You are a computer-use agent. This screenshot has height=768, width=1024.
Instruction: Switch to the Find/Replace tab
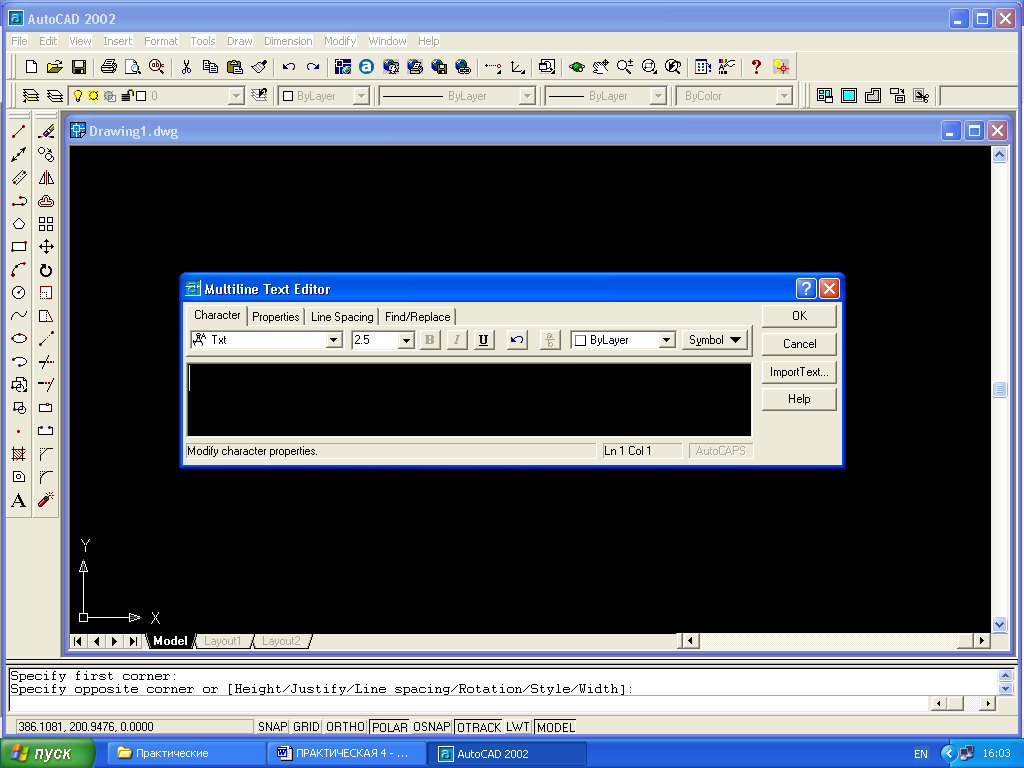[x=417, y=317]
